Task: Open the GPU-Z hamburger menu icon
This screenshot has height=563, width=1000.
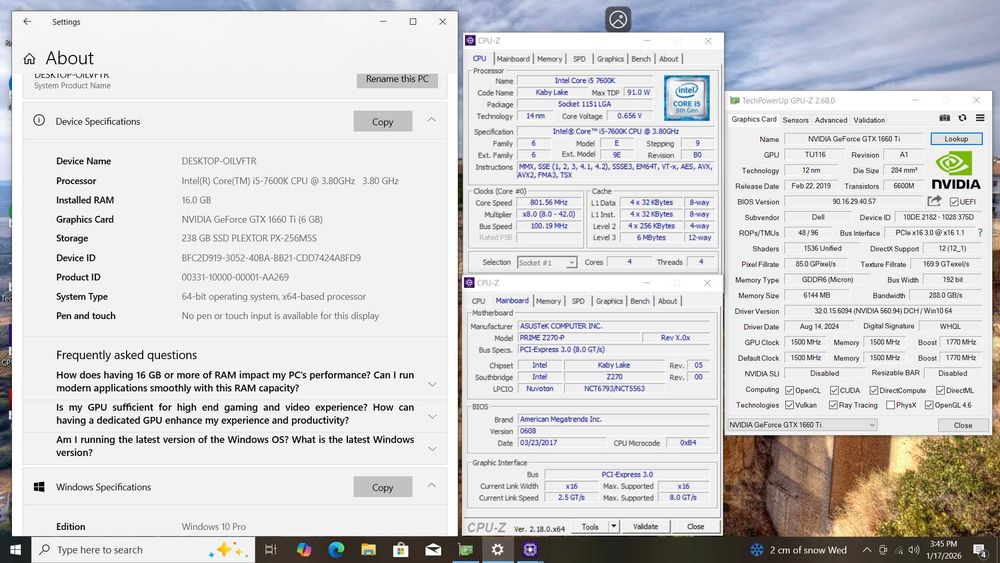Action: tap(980, 118)
